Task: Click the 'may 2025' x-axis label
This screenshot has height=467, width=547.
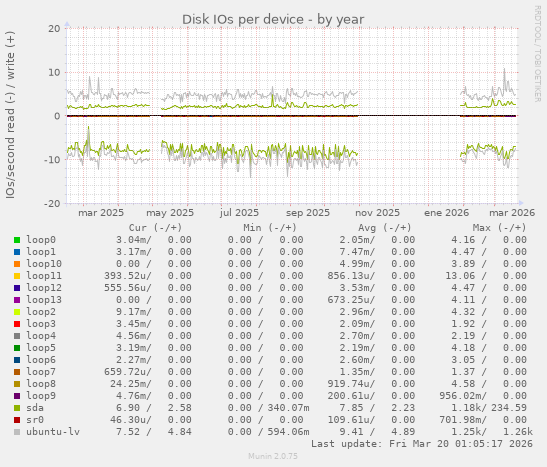Action: (x=170, y=213)
